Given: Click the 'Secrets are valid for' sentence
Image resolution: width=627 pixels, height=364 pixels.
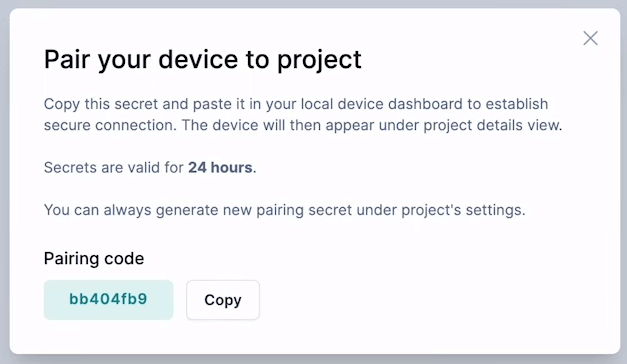Looking at the screenshot, I should (x=150, y=167).
